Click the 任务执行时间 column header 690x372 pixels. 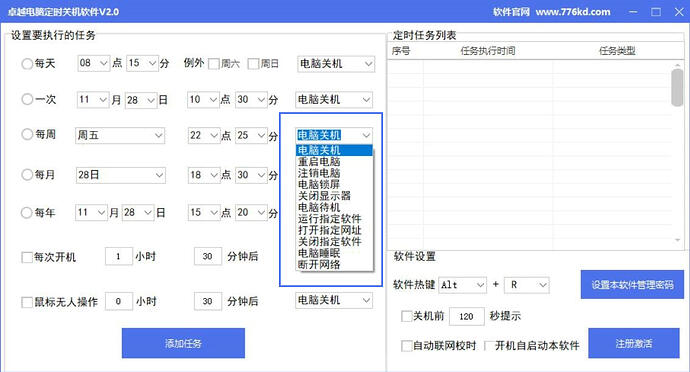pyautogui.click(x=488, y=51)
